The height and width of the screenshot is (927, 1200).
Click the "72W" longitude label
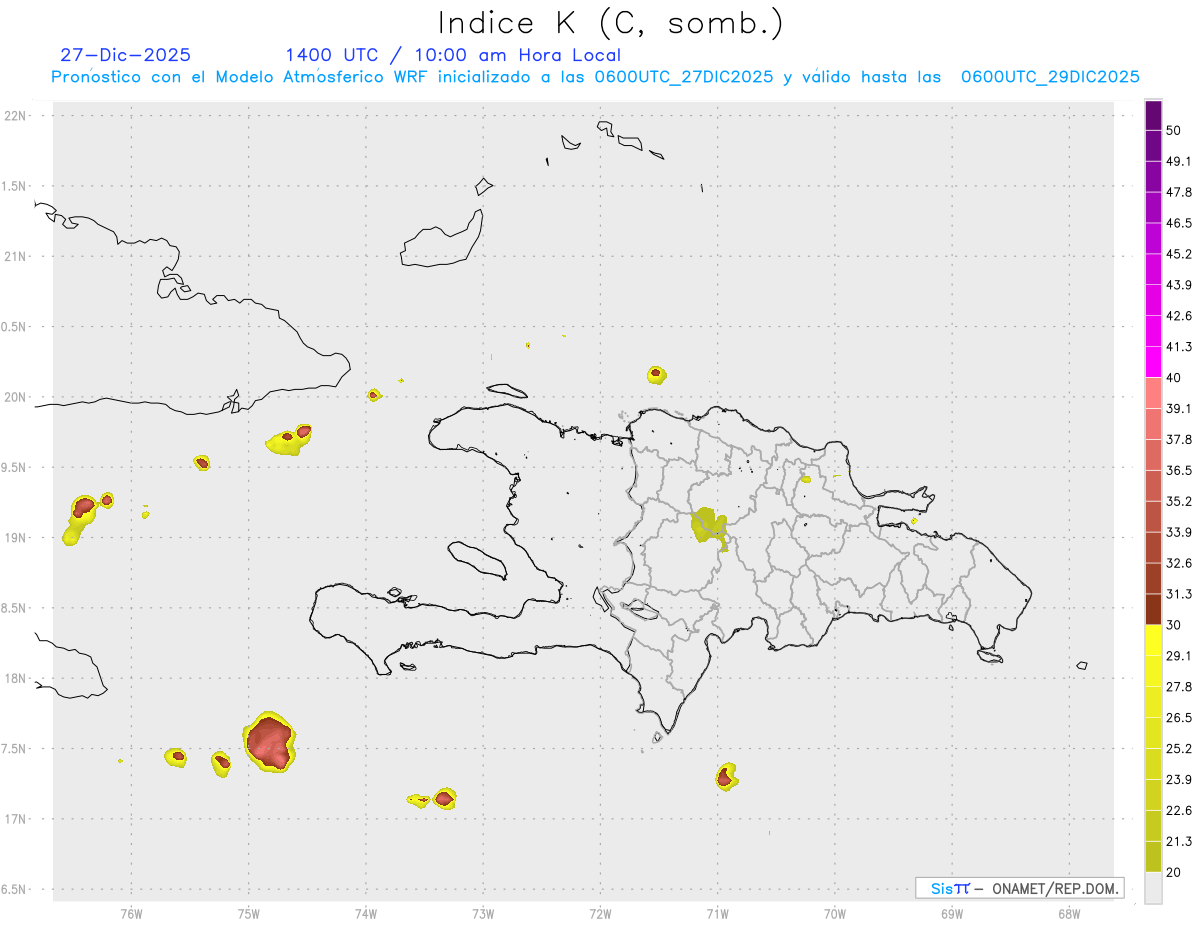601,913
